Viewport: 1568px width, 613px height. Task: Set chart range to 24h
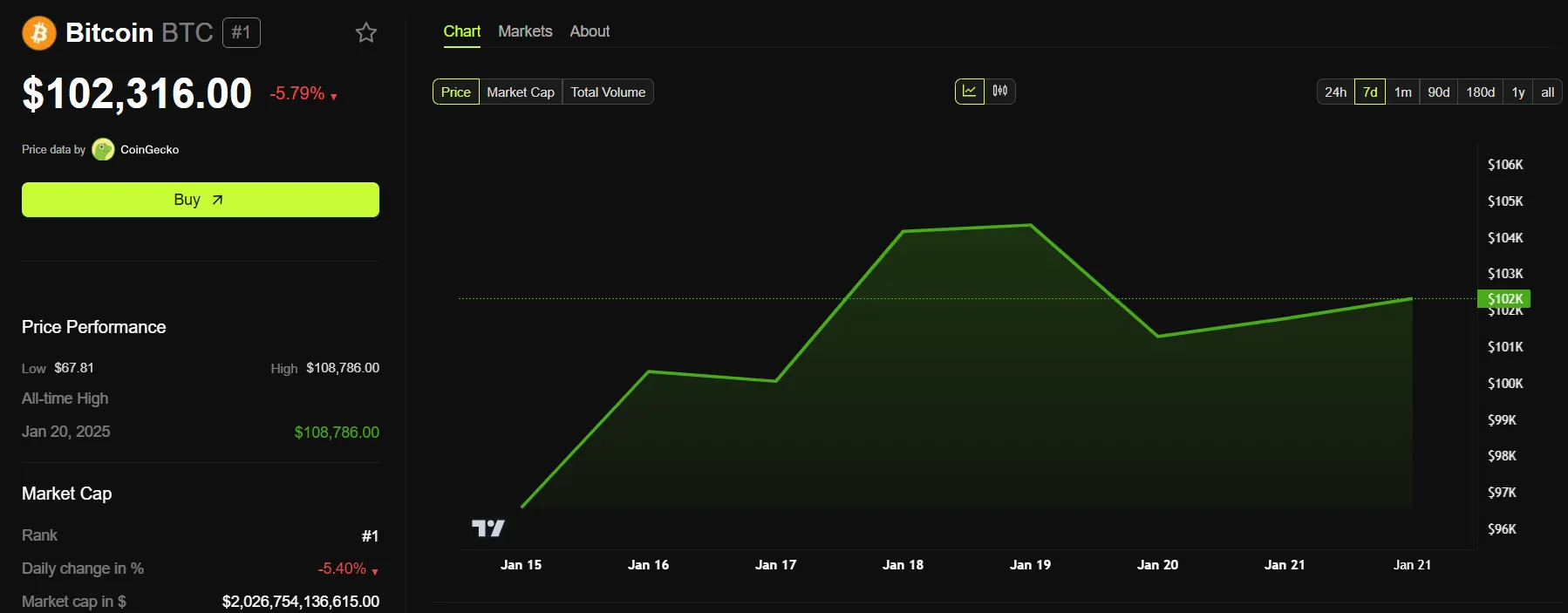tap(1335, 92)
